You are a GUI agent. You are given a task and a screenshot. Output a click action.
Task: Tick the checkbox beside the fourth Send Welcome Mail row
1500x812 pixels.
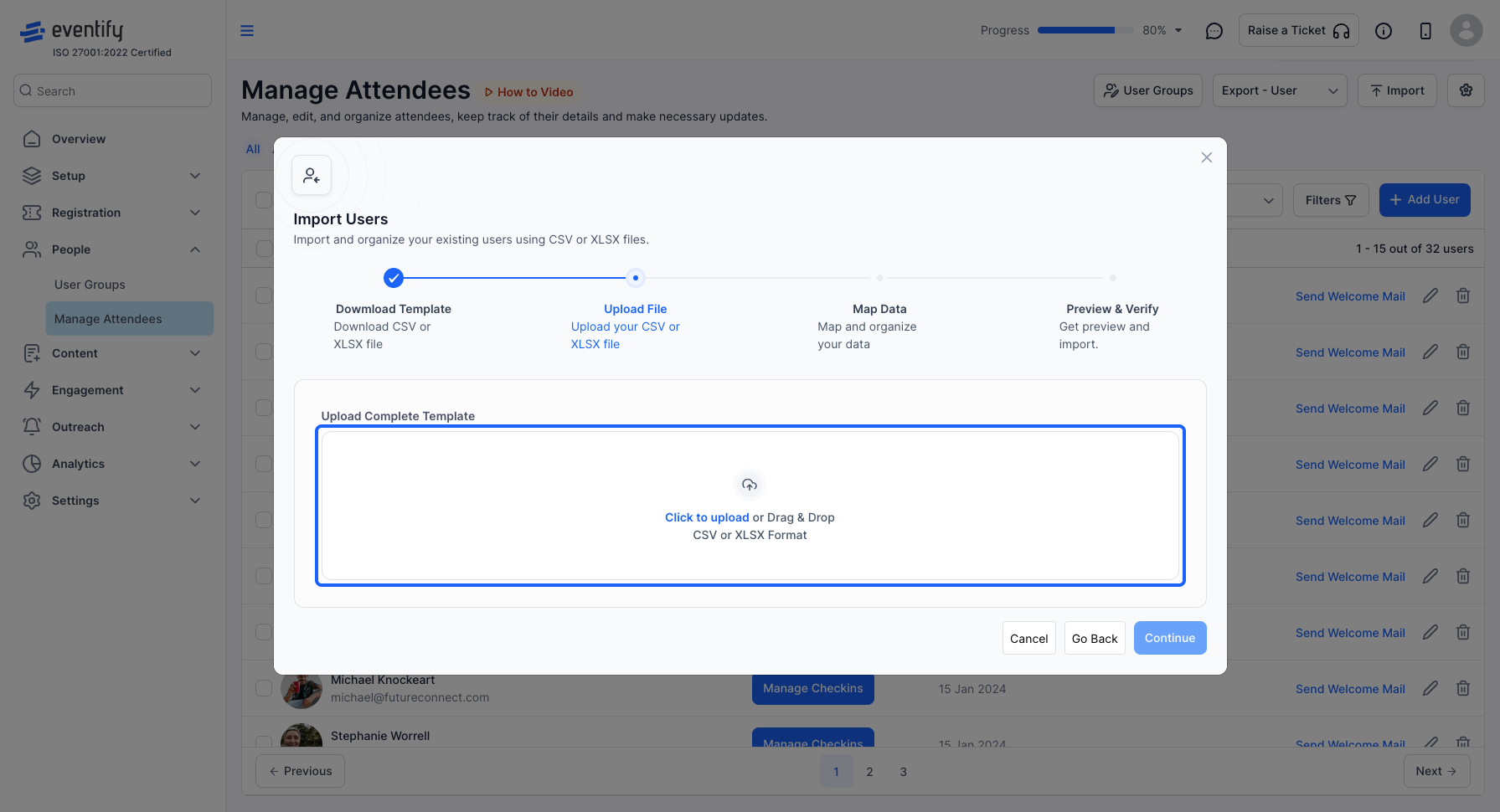point(264,464)
